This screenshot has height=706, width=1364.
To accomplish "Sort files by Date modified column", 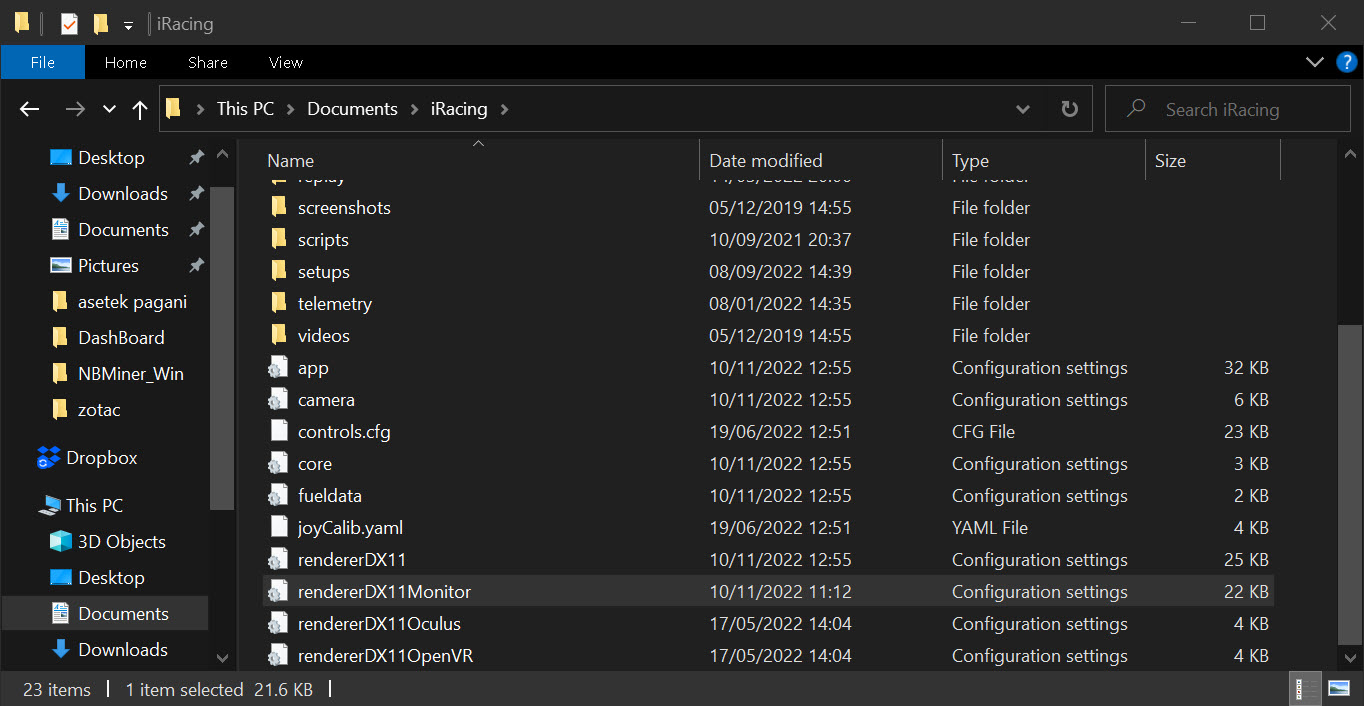I will pyautogui.click(x=765, y=160).
